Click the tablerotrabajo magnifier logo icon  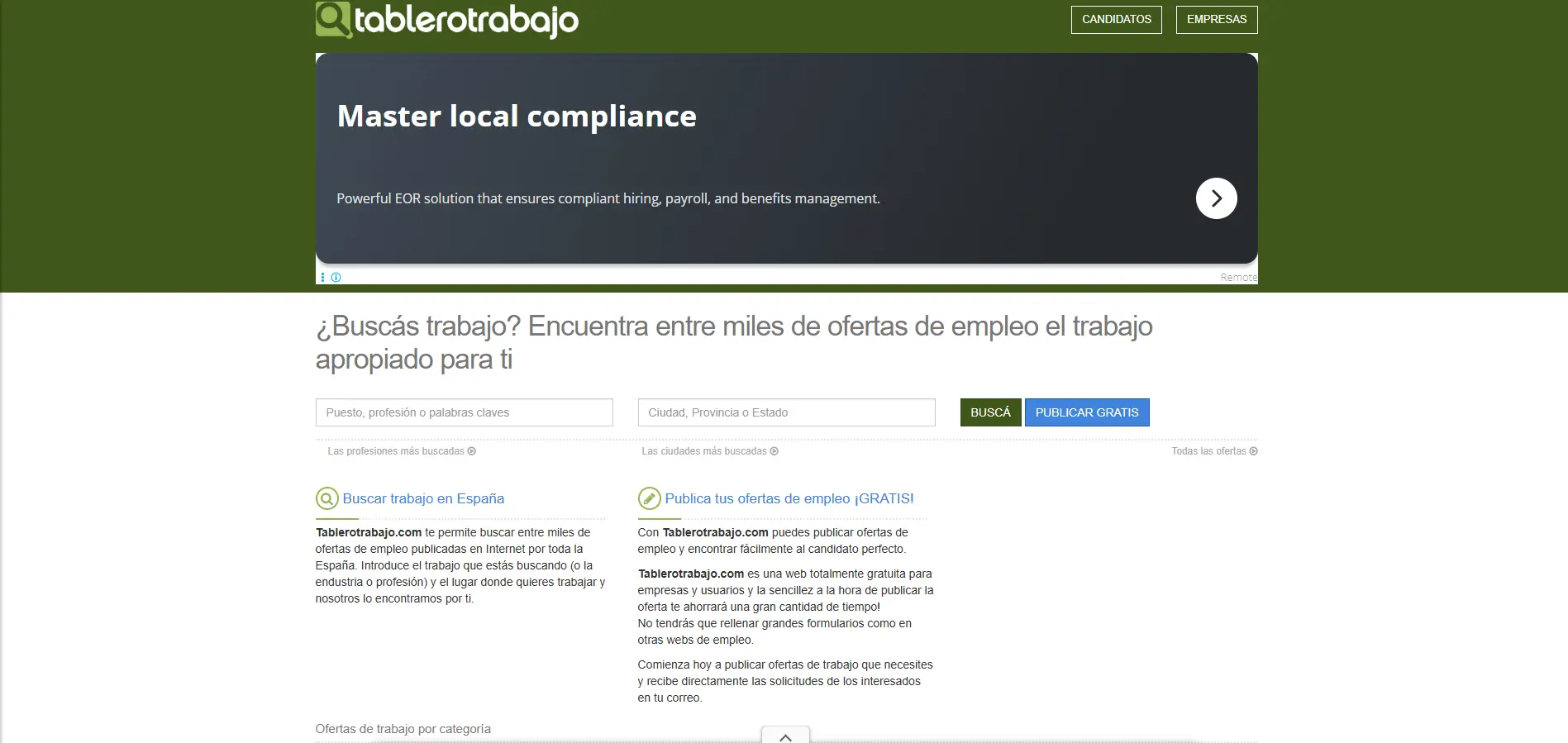[333, 20]
